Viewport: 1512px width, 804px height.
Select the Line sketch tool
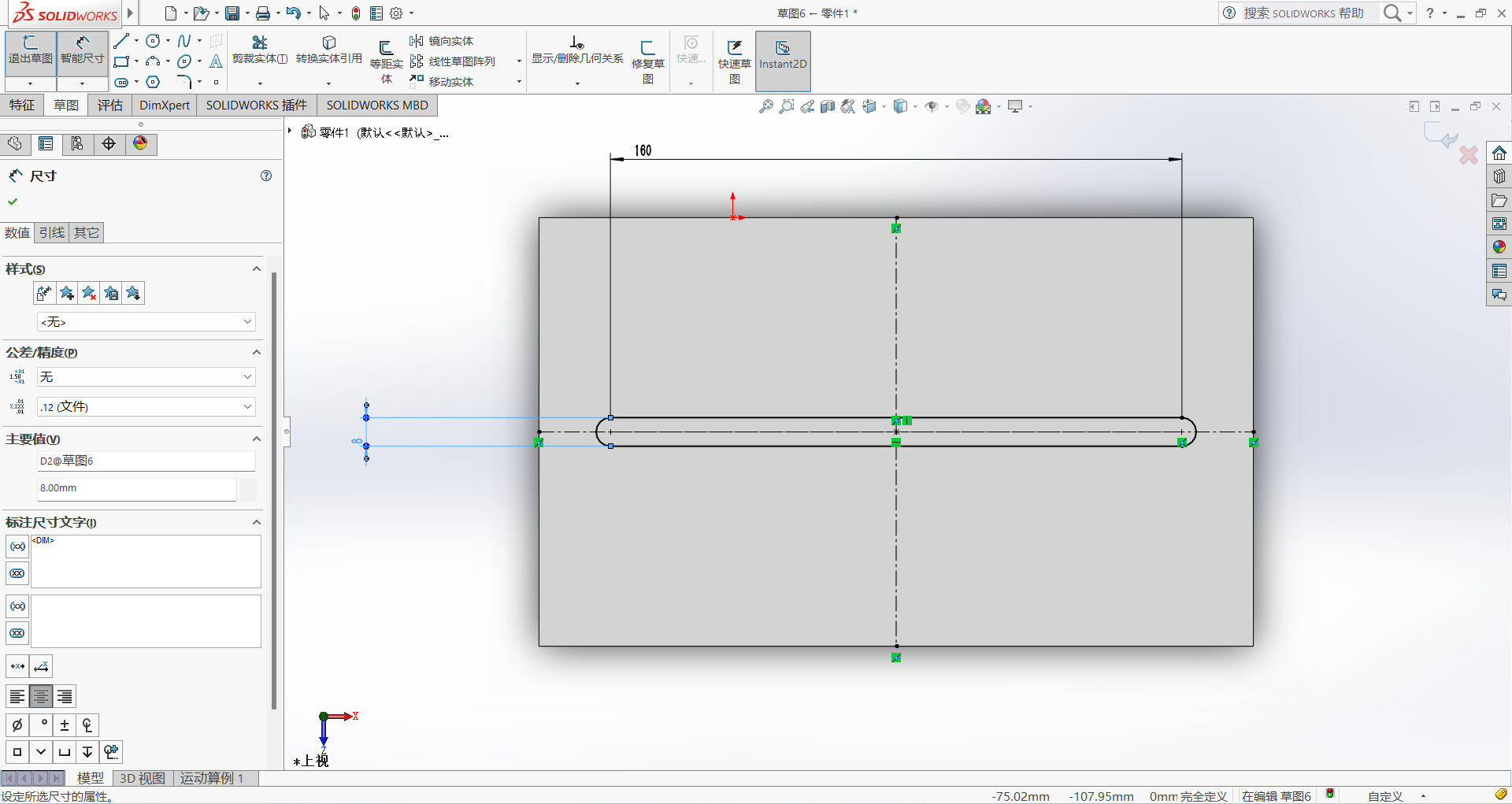[120, 41]
